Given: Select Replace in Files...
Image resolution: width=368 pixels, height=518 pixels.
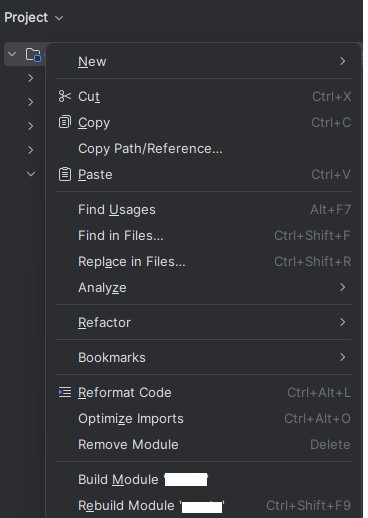Looking at the screenshot, I should pos(203,262).
